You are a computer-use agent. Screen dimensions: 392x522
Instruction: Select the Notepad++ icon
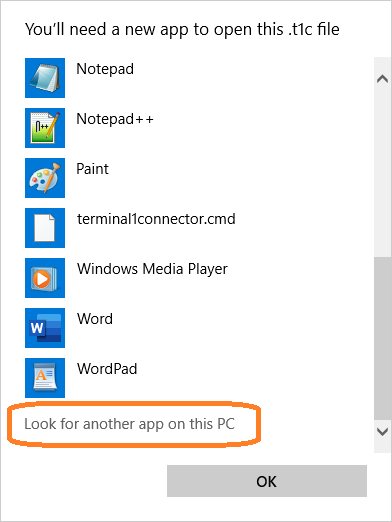point(45,128)
